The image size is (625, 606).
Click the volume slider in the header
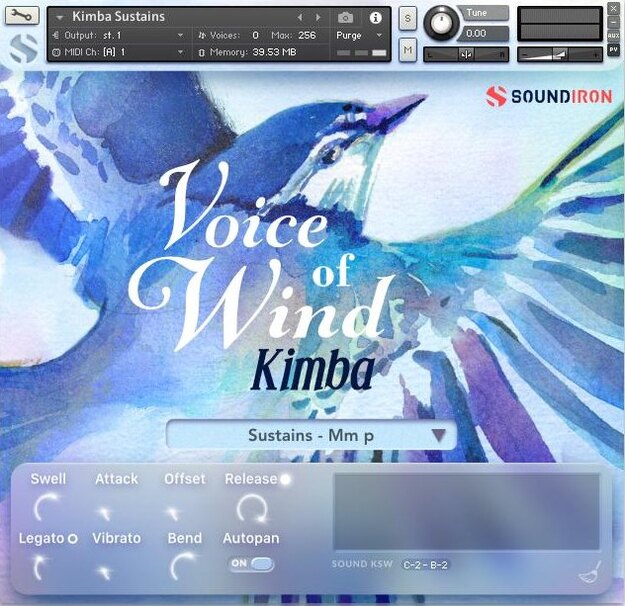coord(560,54)
